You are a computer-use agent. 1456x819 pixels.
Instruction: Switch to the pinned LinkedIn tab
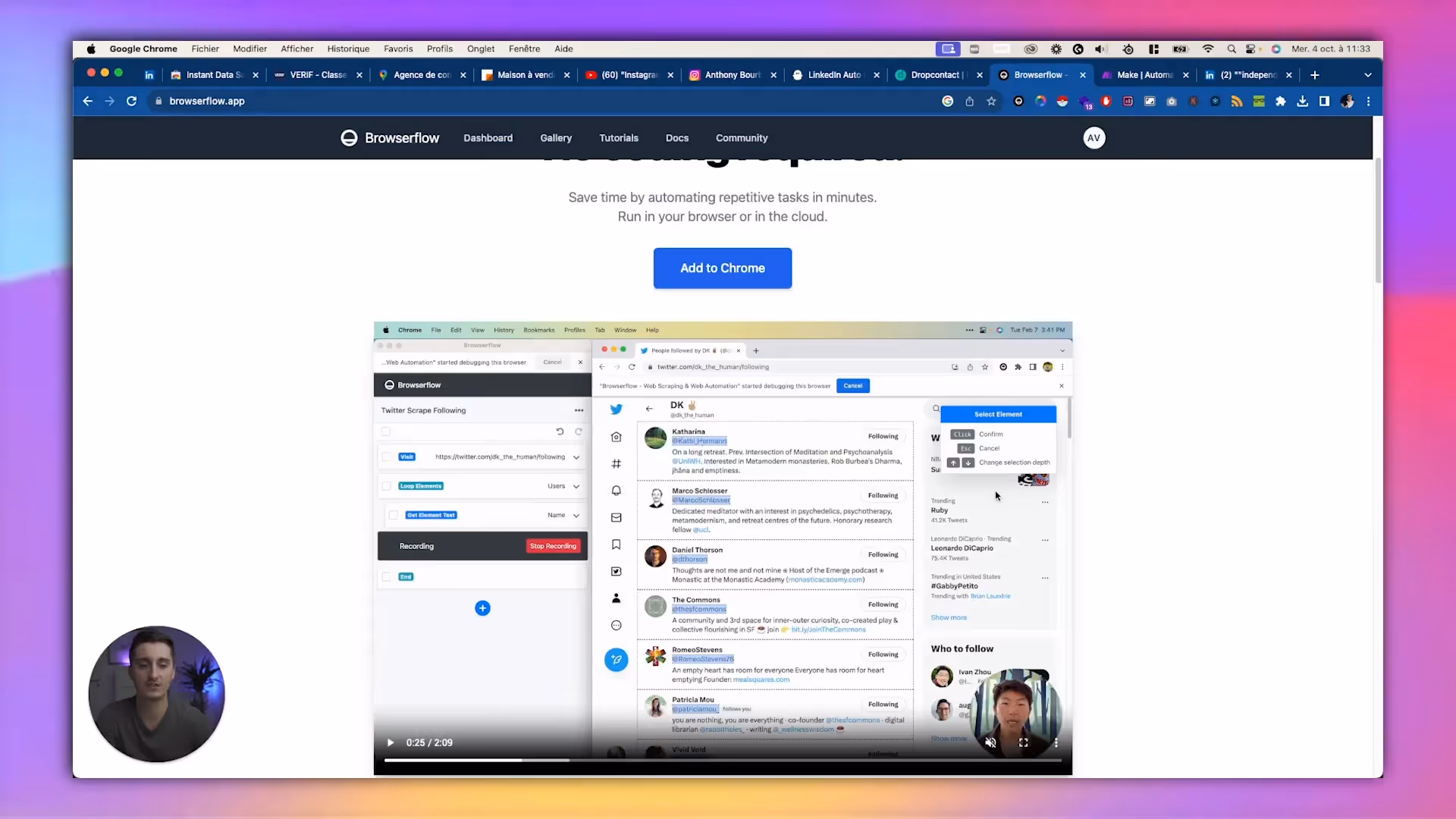[149, 75]
